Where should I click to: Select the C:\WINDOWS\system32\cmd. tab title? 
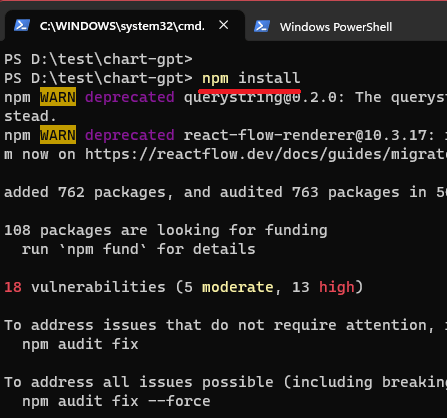click(122, 26)
